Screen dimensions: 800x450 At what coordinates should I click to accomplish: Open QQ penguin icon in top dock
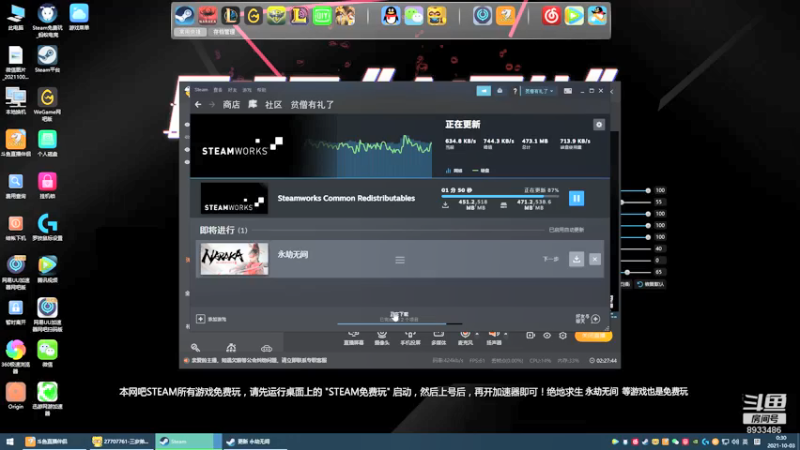391,15
